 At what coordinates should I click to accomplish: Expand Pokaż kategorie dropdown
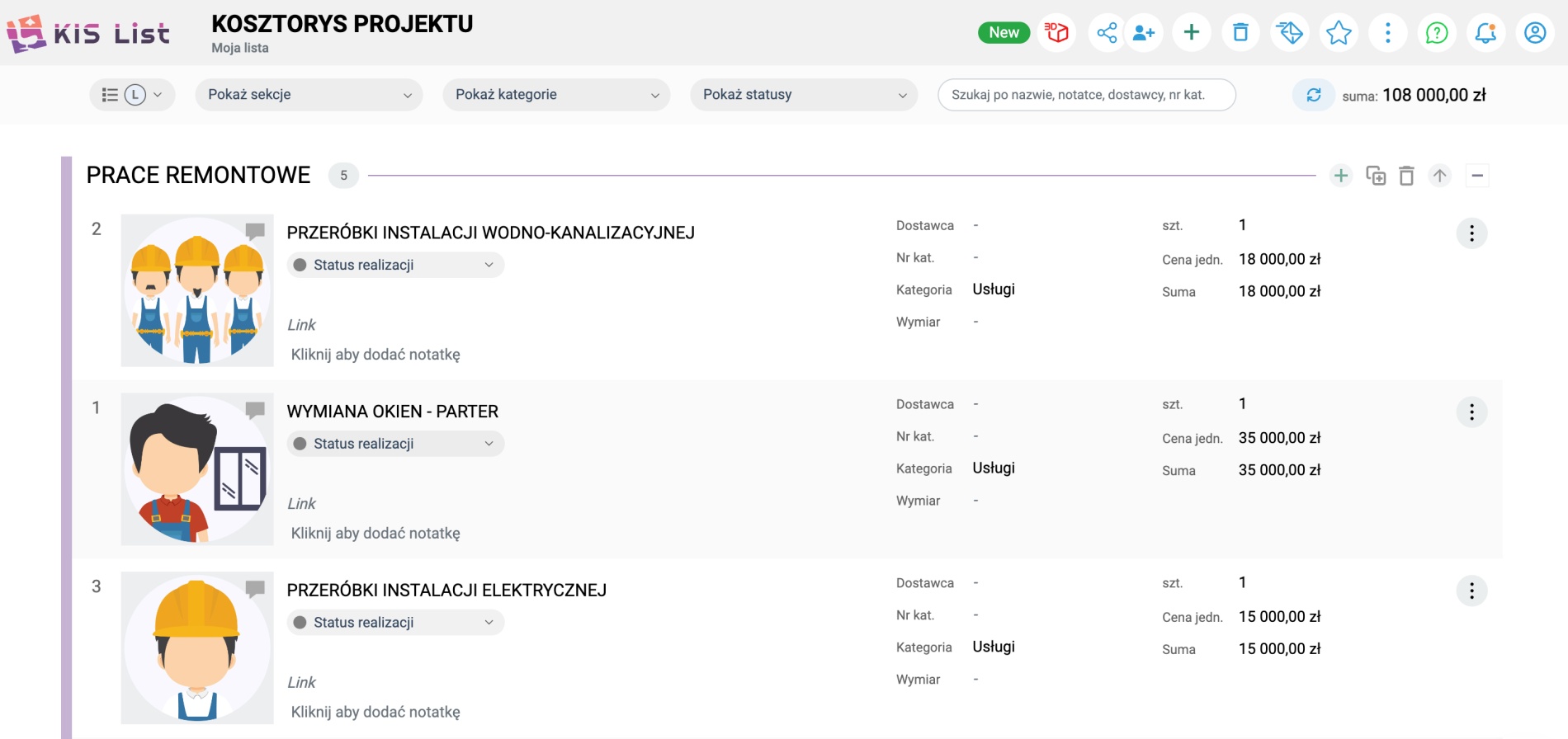(x=556, y=95)
